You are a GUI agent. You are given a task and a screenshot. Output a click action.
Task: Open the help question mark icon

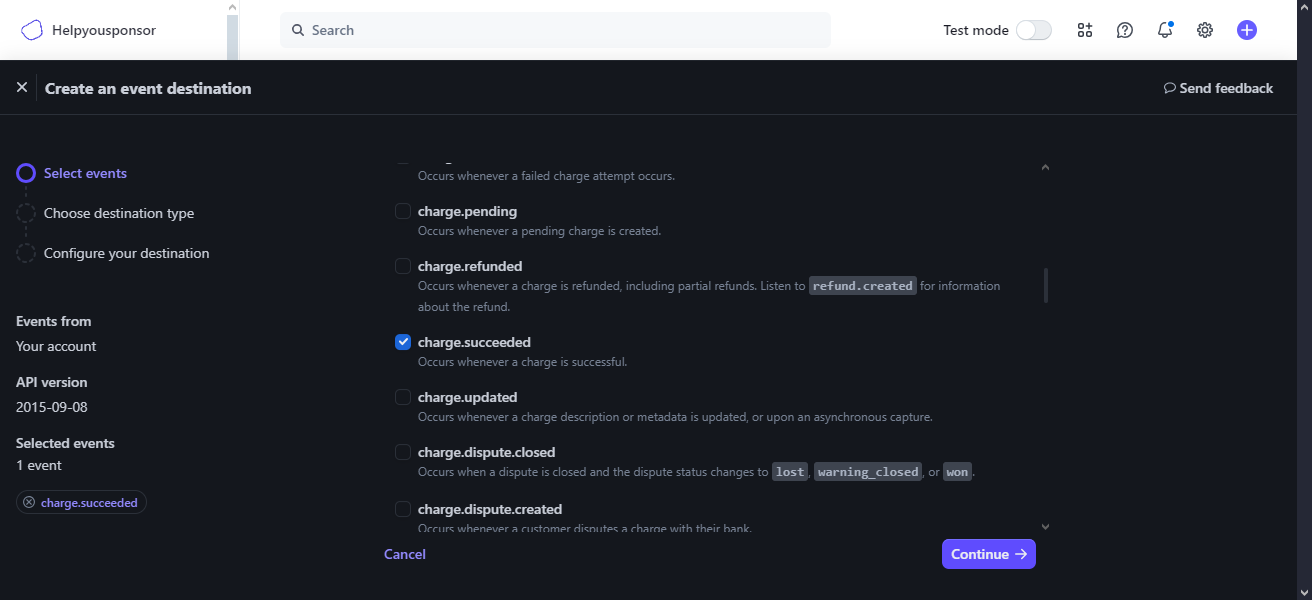pyautogui.click(x=1125, y=30)
